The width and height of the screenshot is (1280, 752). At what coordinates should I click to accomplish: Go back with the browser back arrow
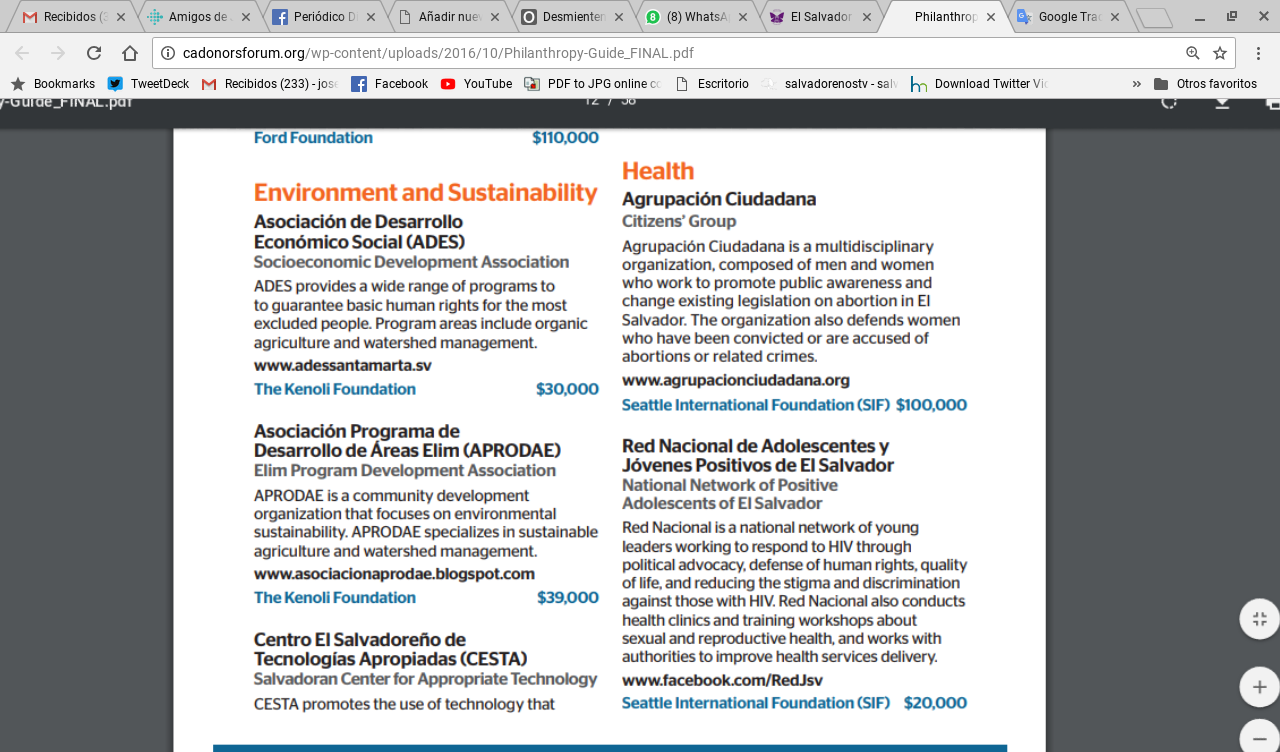tap(22, 53)
